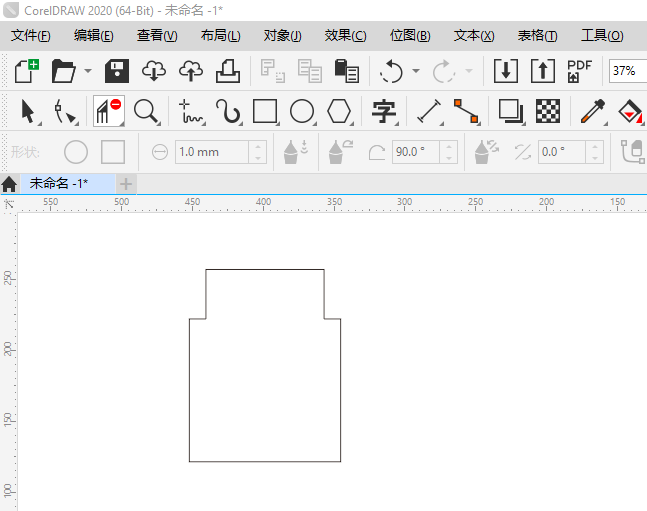647x511 pixels.
Task: Click the Export icon
Action: (x=543, y=71)
